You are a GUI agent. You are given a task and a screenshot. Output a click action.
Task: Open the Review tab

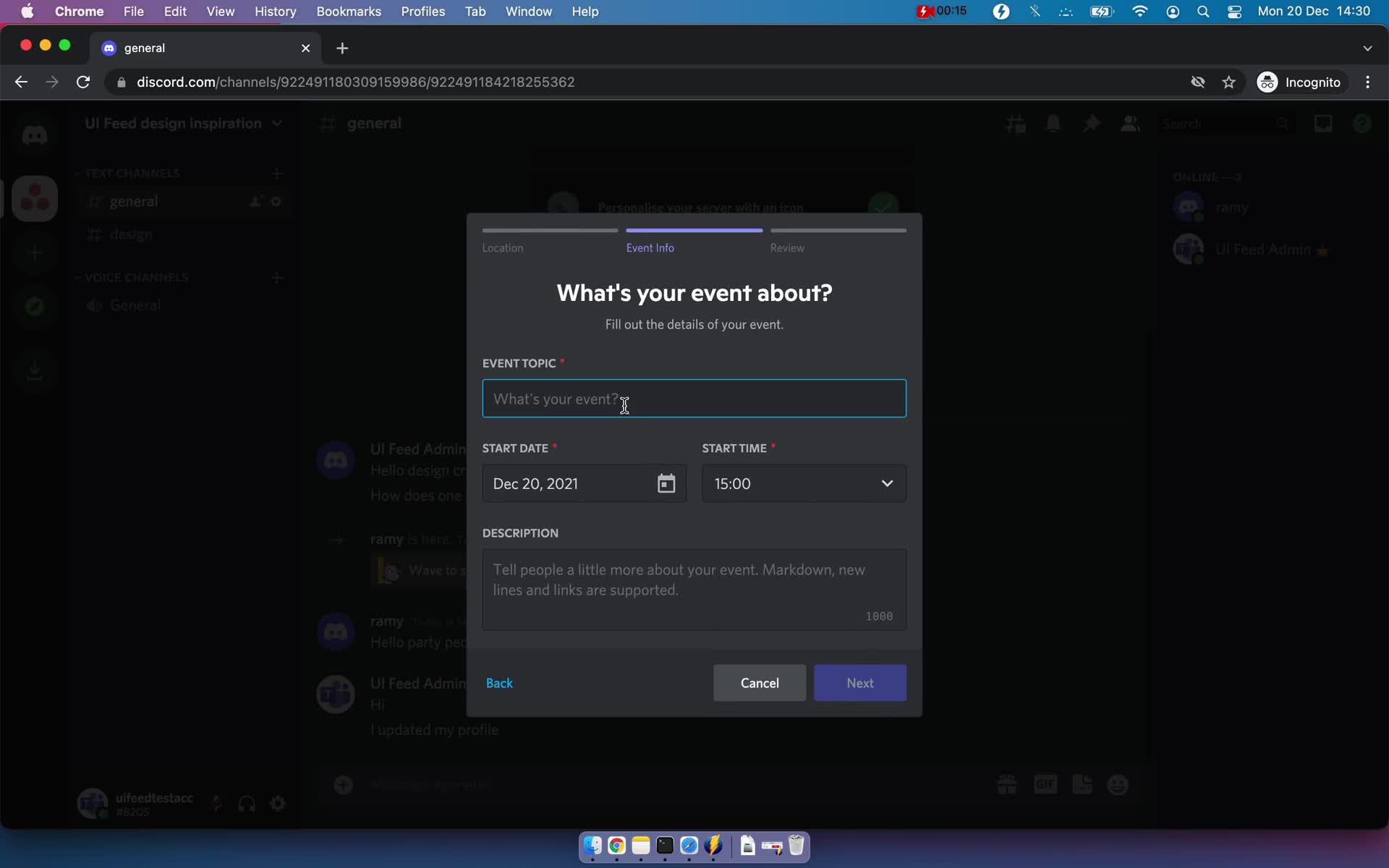pyautogui.click(x=786, y=247)
